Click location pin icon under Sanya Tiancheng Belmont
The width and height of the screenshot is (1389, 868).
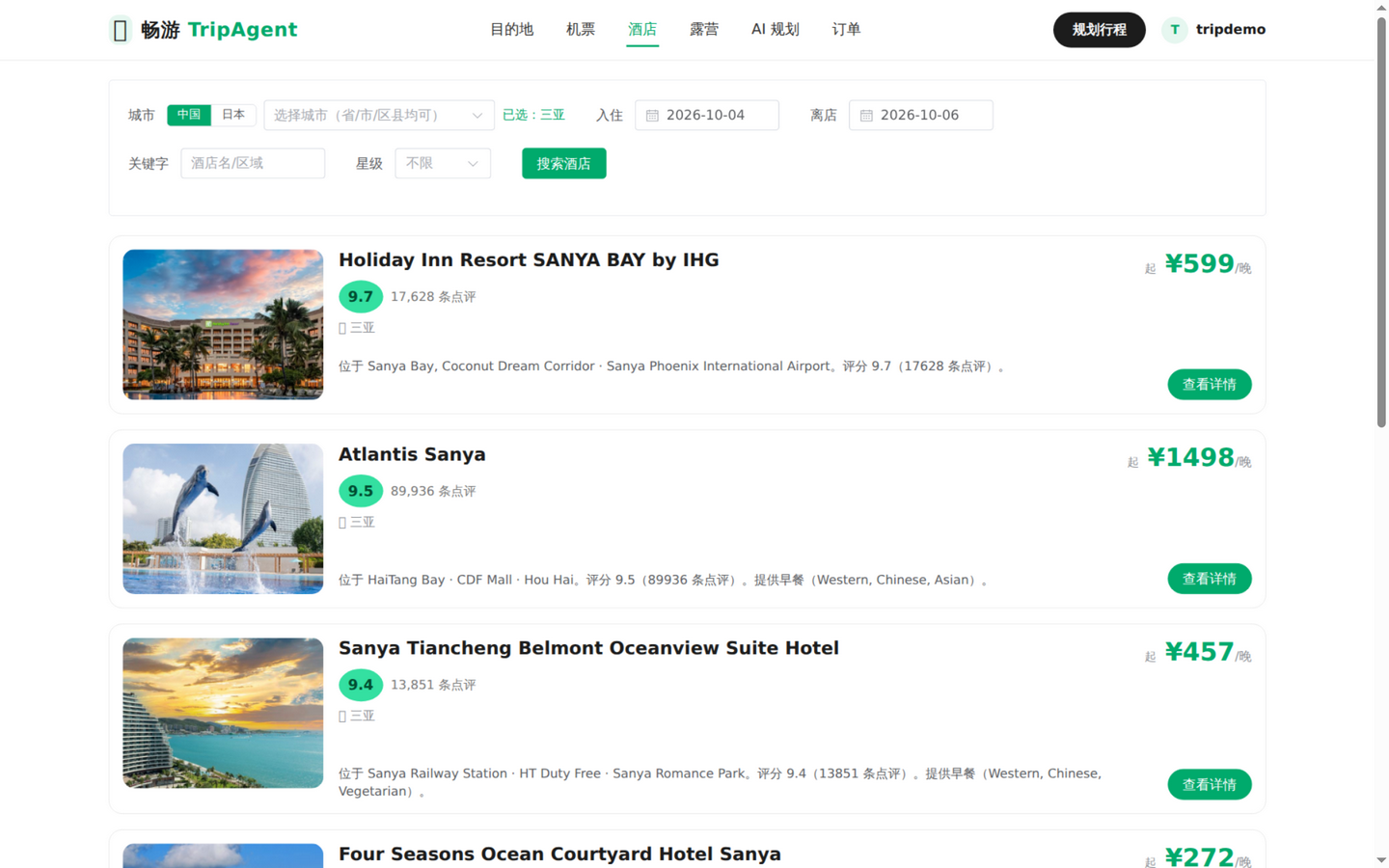[x=342, y=717]
